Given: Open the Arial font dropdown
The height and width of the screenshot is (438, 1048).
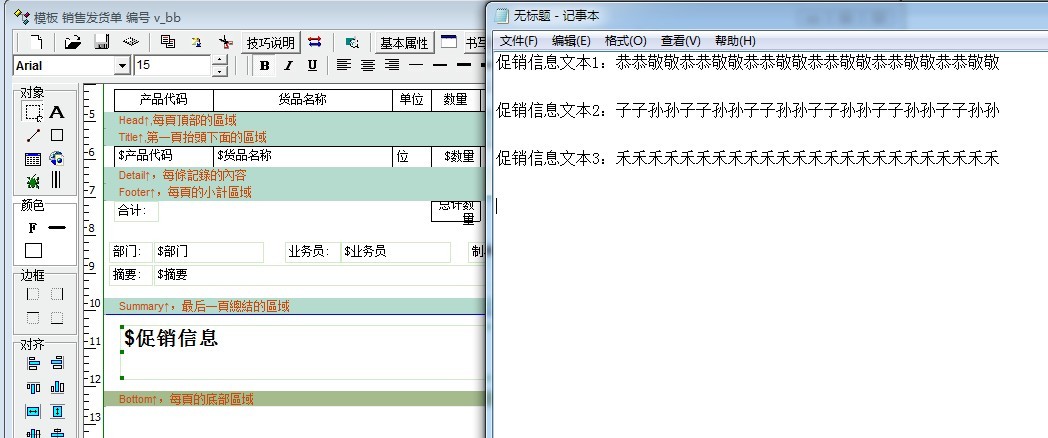Looking at the screenshot, I should [123, 65].
